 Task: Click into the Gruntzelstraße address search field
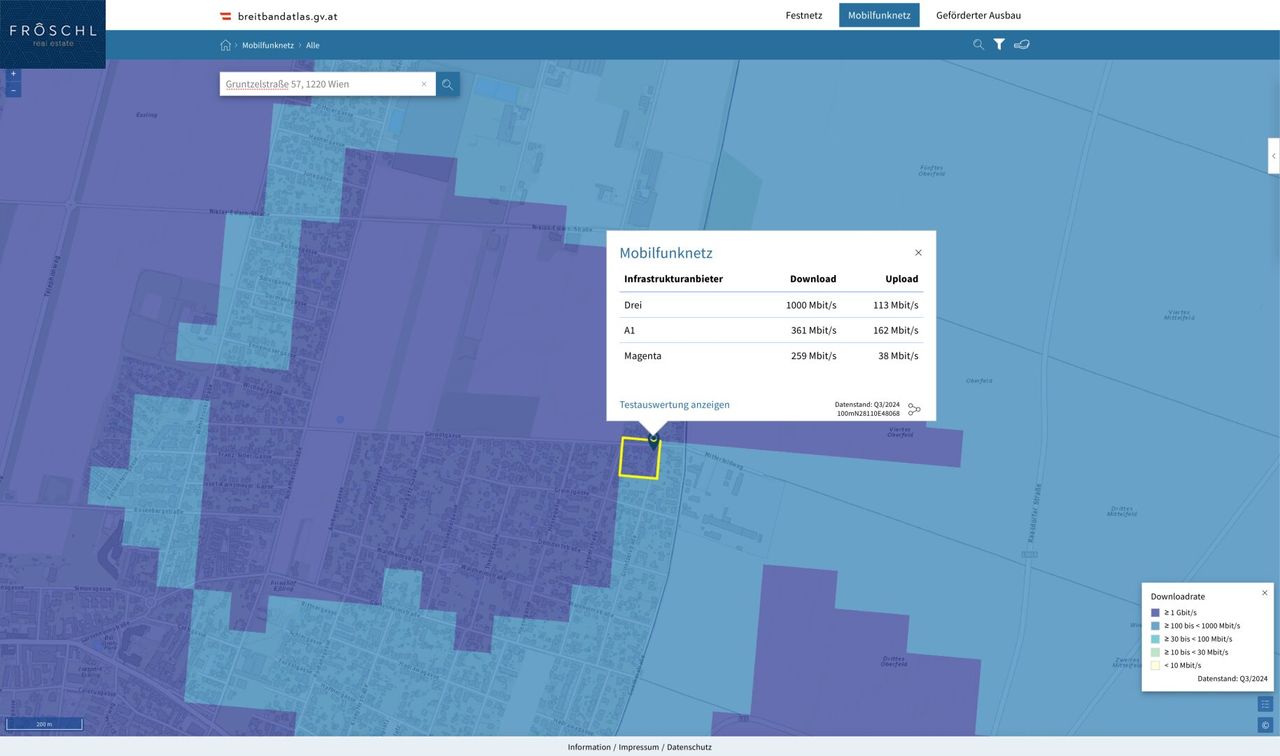click(320, 84)
